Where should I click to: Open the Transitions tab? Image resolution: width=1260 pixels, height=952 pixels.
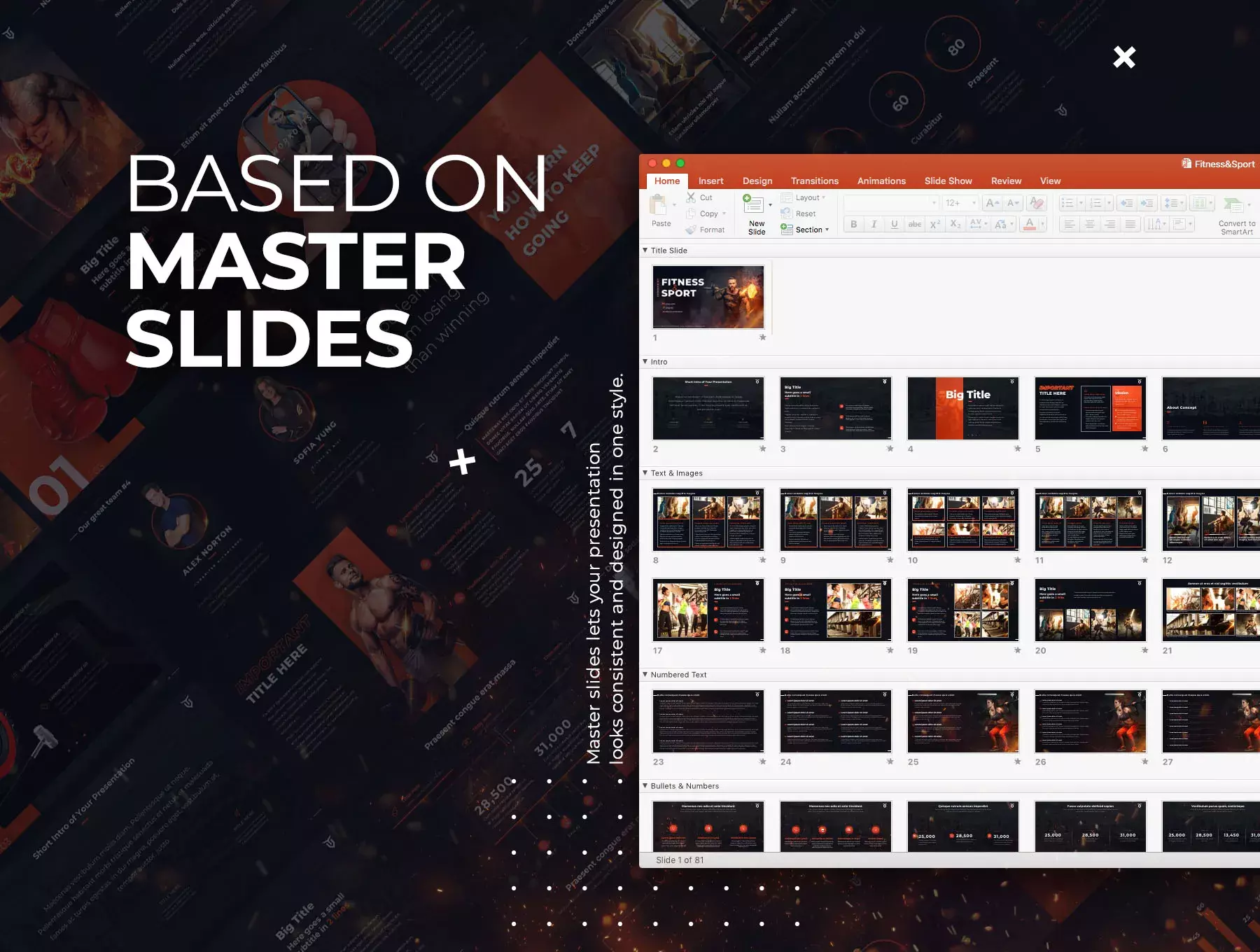814,181
